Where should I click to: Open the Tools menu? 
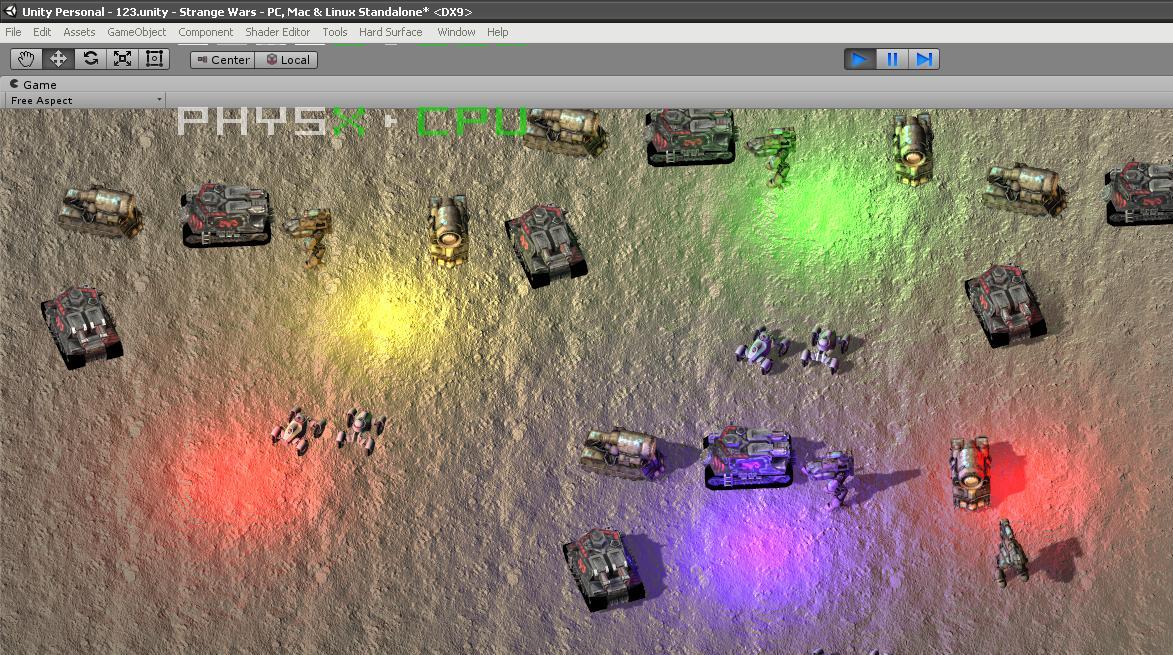coord(335,32)
